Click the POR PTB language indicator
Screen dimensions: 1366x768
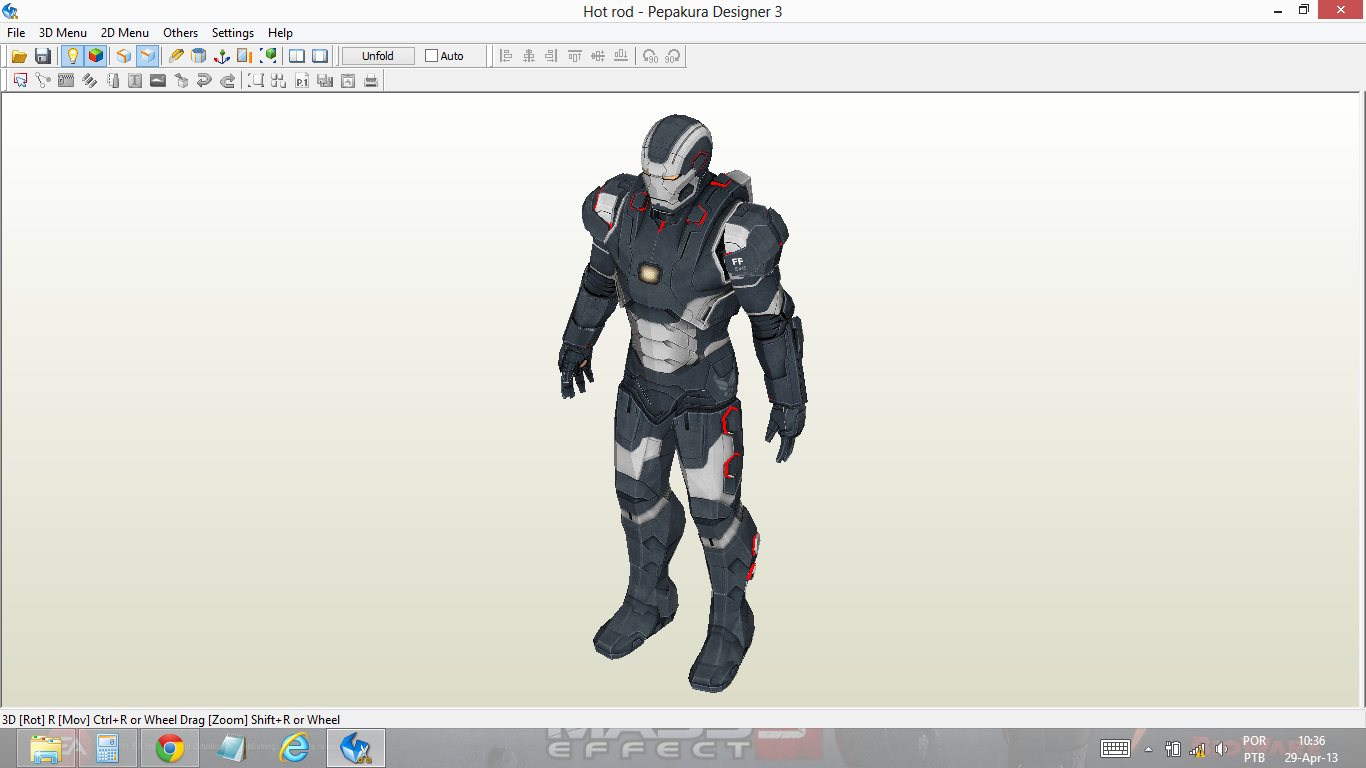tap(1254, 749)
